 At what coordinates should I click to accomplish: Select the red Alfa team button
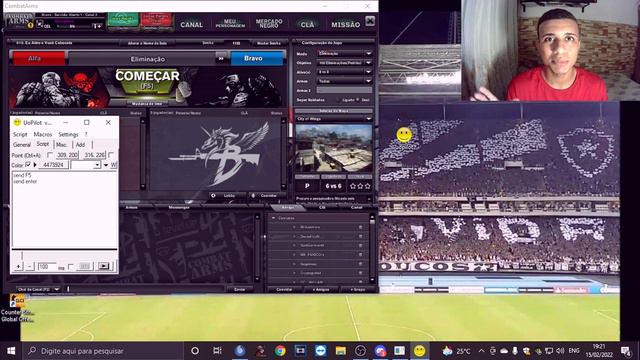tap(38, 58)
